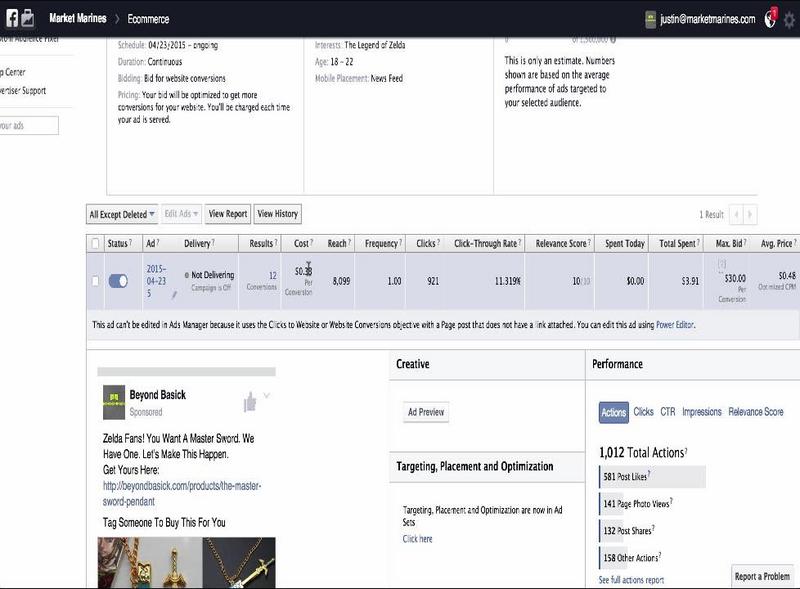This screenshot has height=589, width=800.
Task: Click the pencil edit icon beside ad name
Action: (174, 294)
